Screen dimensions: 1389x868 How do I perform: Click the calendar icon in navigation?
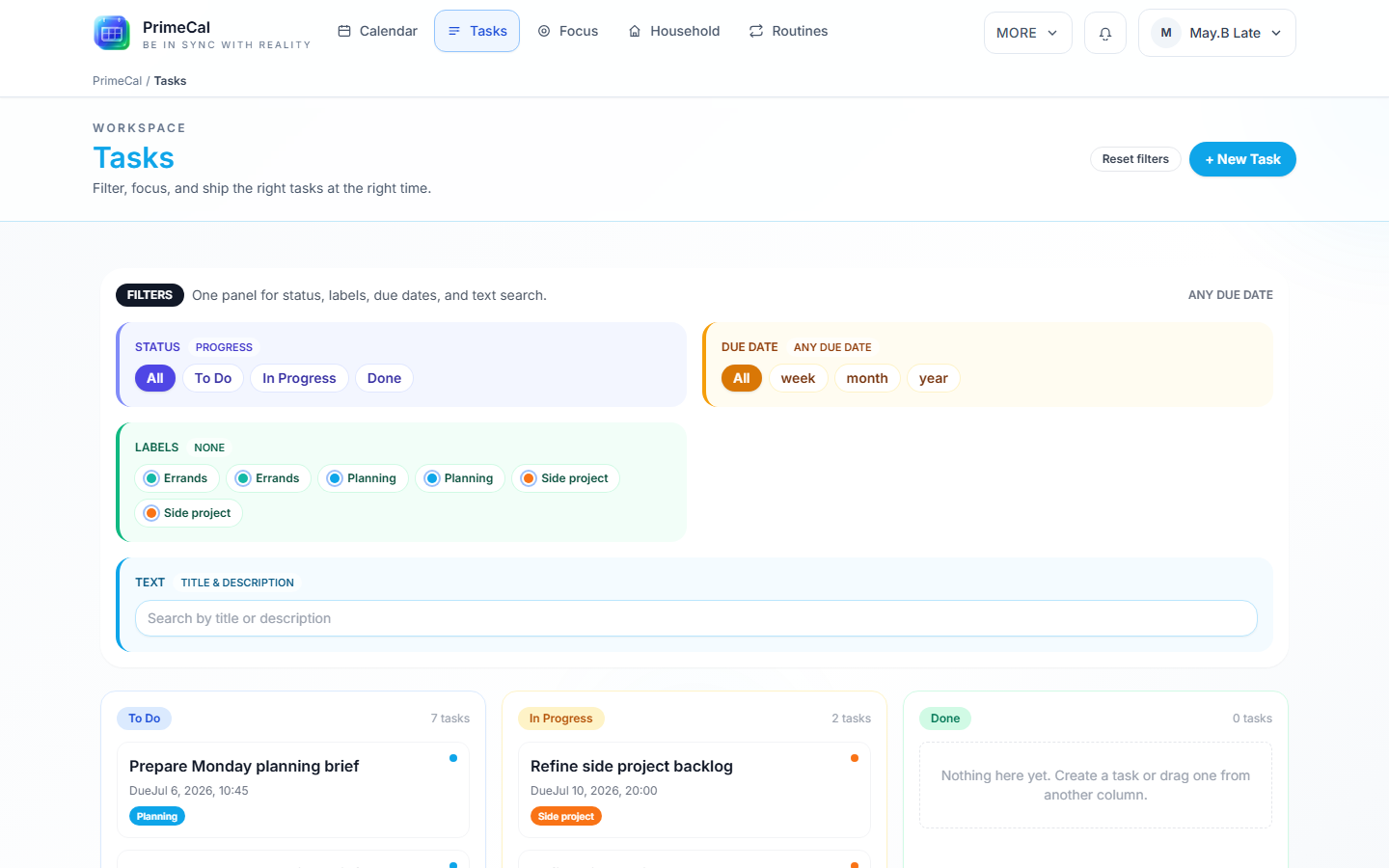[344, 31]
